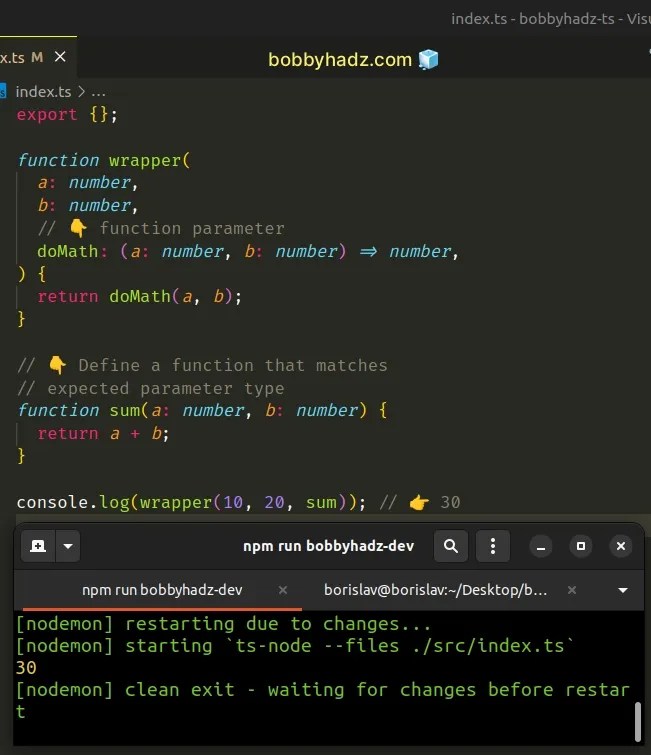Close the index.ts editor tab

pyautogui.click(x=60, y=57)
